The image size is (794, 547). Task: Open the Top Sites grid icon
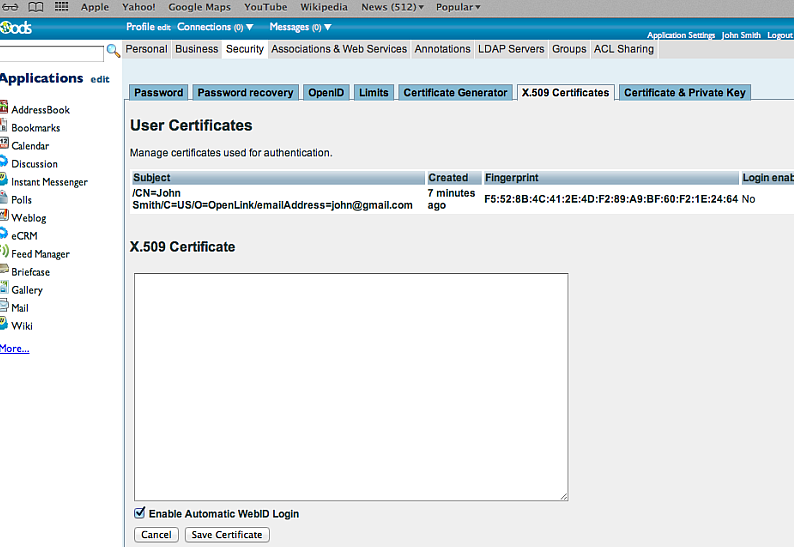coord(62,7)
